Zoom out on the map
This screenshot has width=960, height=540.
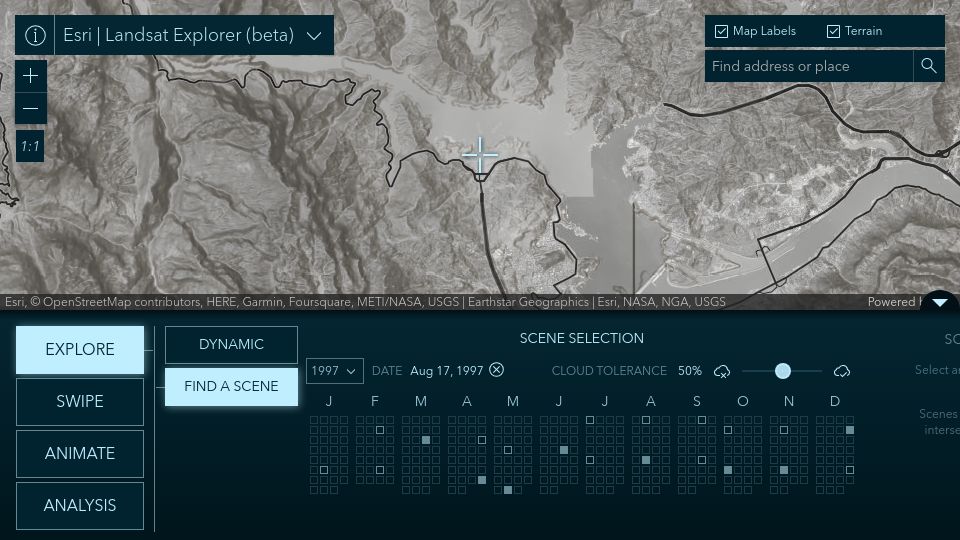(31, 109)
